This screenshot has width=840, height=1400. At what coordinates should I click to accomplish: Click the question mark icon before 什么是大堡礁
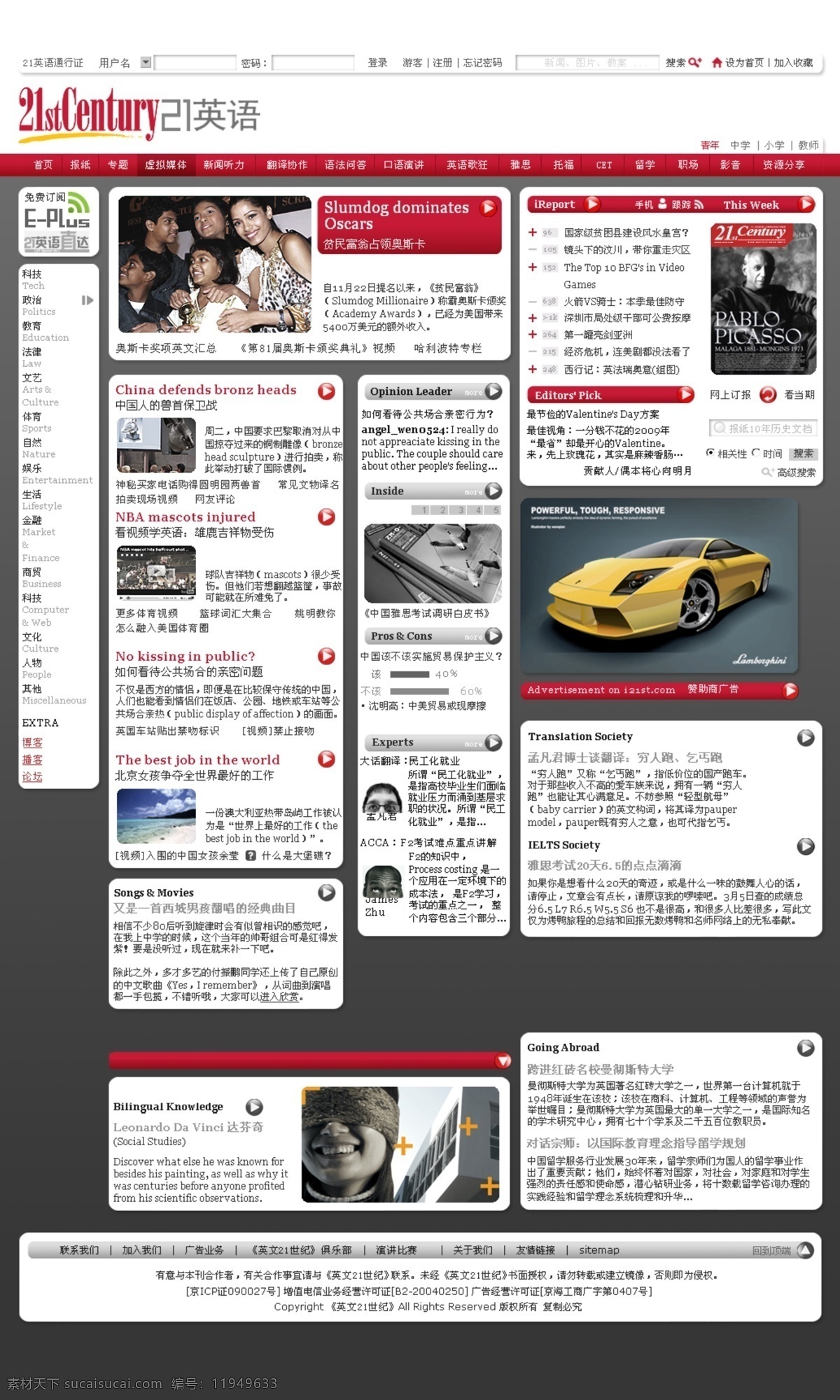251,855
